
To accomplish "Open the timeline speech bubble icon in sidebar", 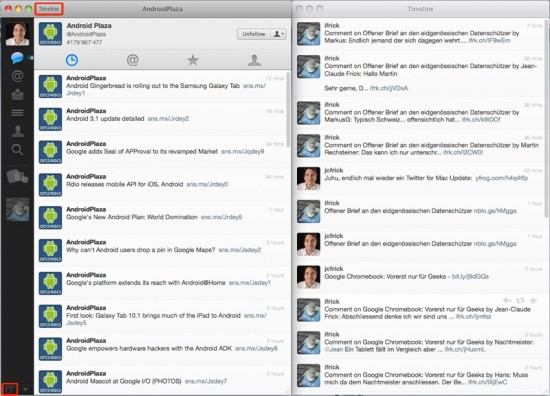I will [17, 58].
